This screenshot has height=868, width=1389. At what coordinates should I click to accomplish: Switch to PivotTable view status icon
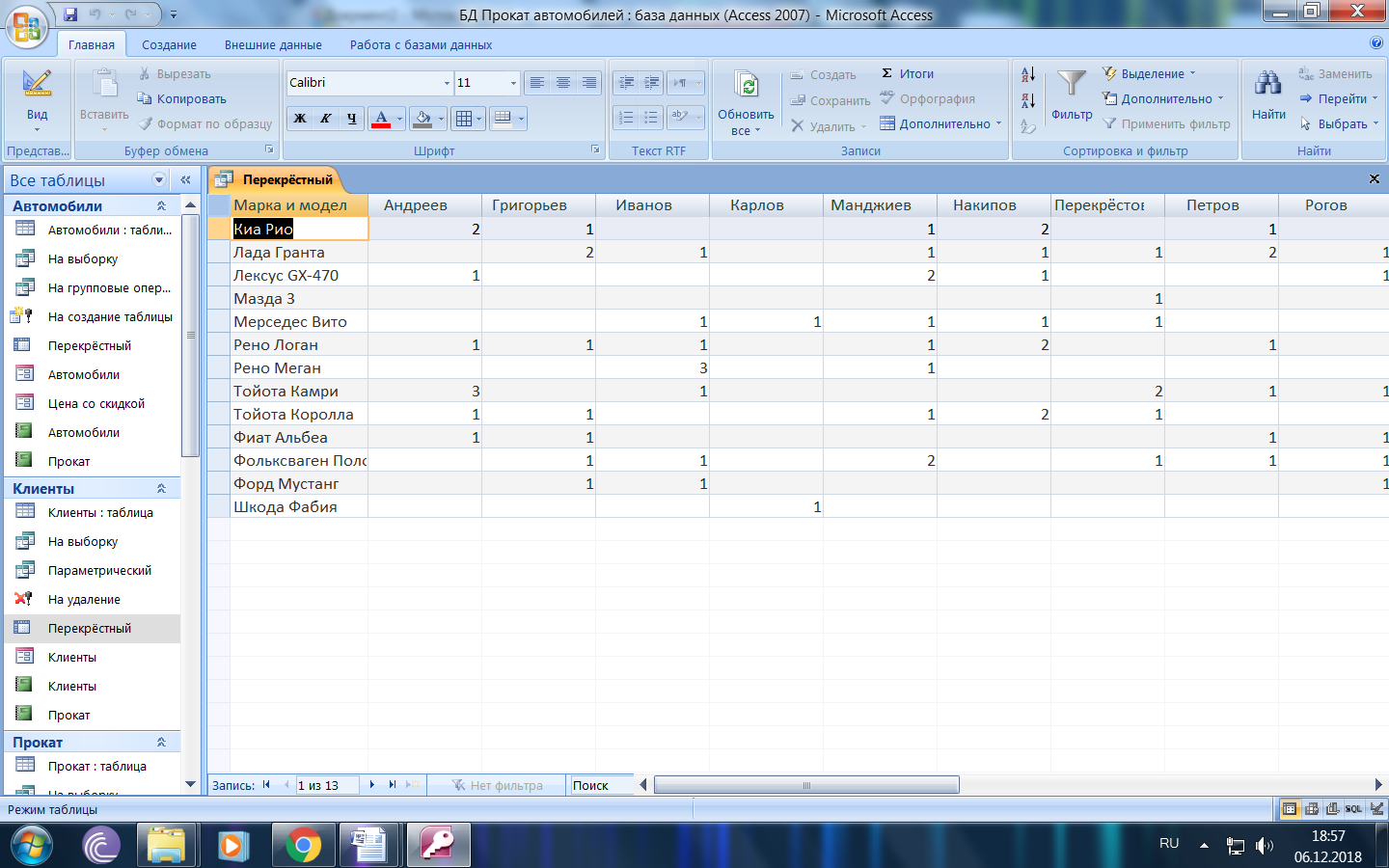click(x=1312, y=809)
